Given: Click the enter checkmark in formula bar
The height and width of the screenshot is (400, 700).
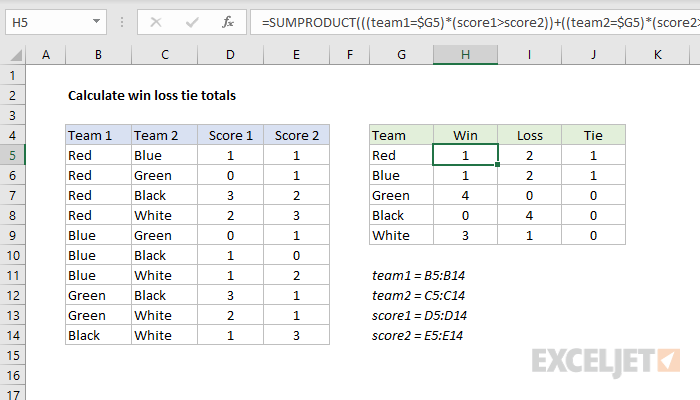Looking at the screenshot, I should (190, 20).
